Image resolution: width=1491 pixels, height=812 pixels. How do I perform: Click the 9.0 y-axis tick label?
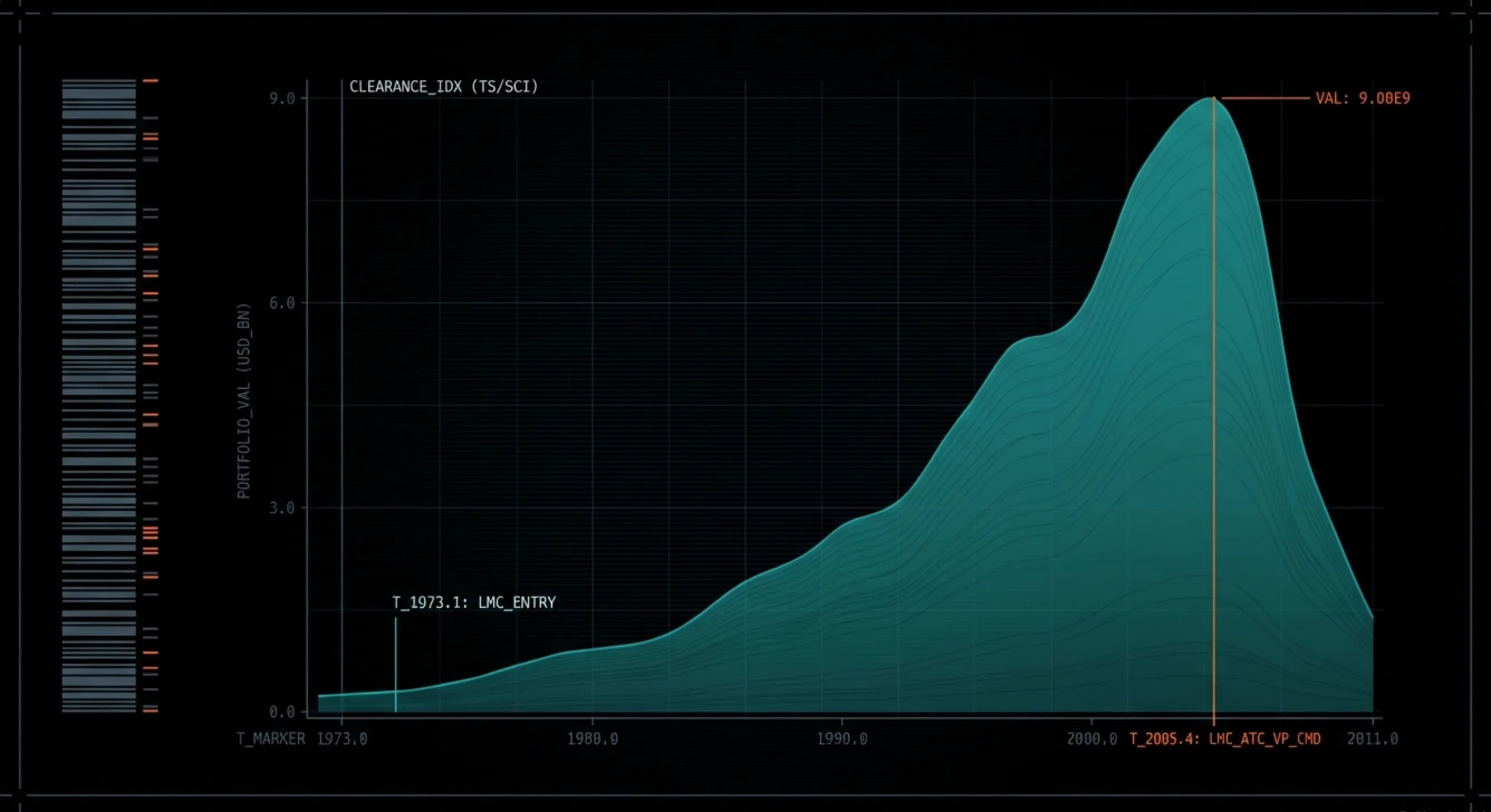coord(282,99)
